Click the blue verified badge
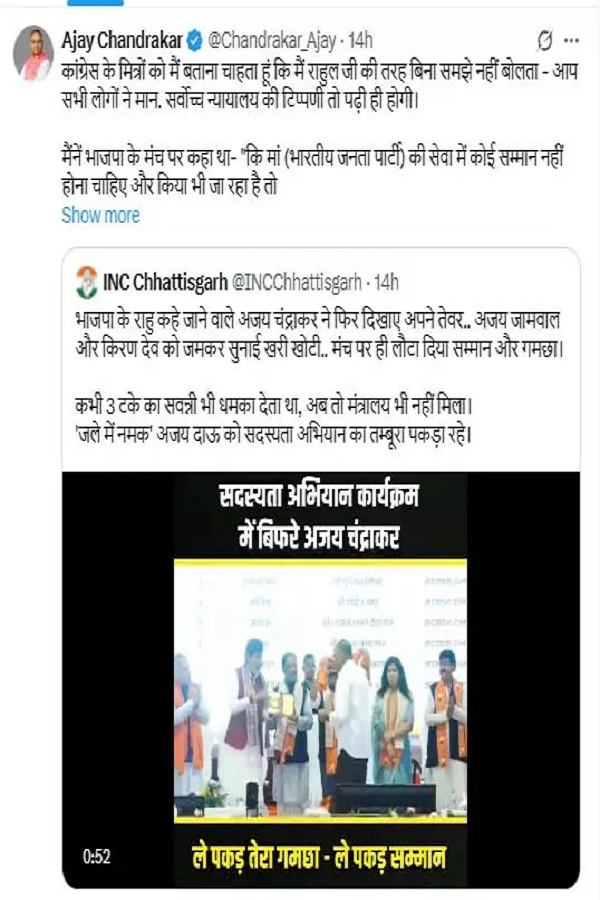 (195, 41)
